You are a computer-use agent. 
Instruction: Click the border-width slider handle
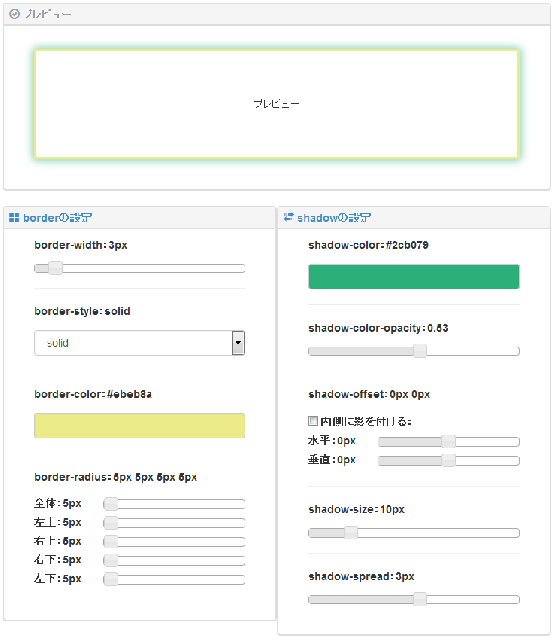[x=55, y=268]
